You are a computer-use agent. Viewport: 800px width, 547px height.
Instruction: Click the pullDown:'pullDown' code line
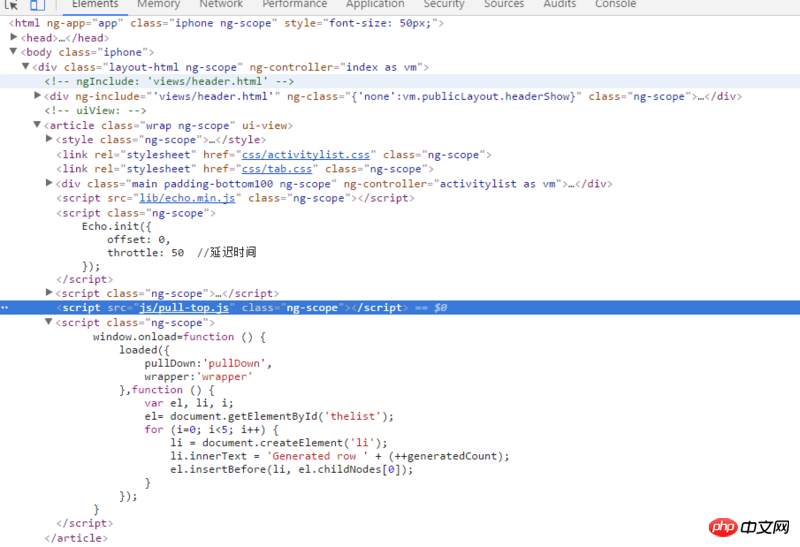click(208, 363)
